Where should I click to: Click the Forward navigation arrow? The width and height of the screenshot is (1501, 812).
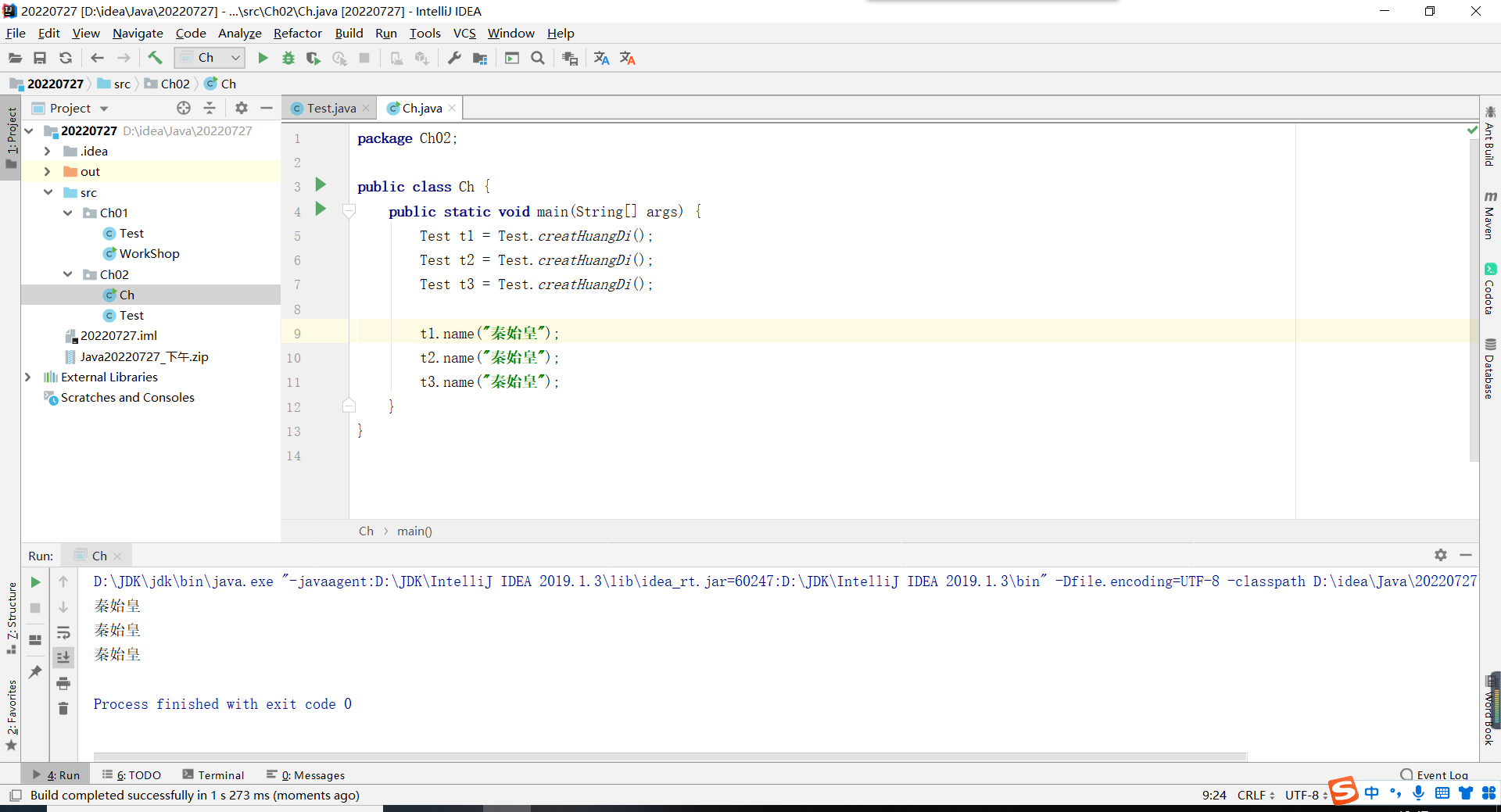click(x=124, y=58)
